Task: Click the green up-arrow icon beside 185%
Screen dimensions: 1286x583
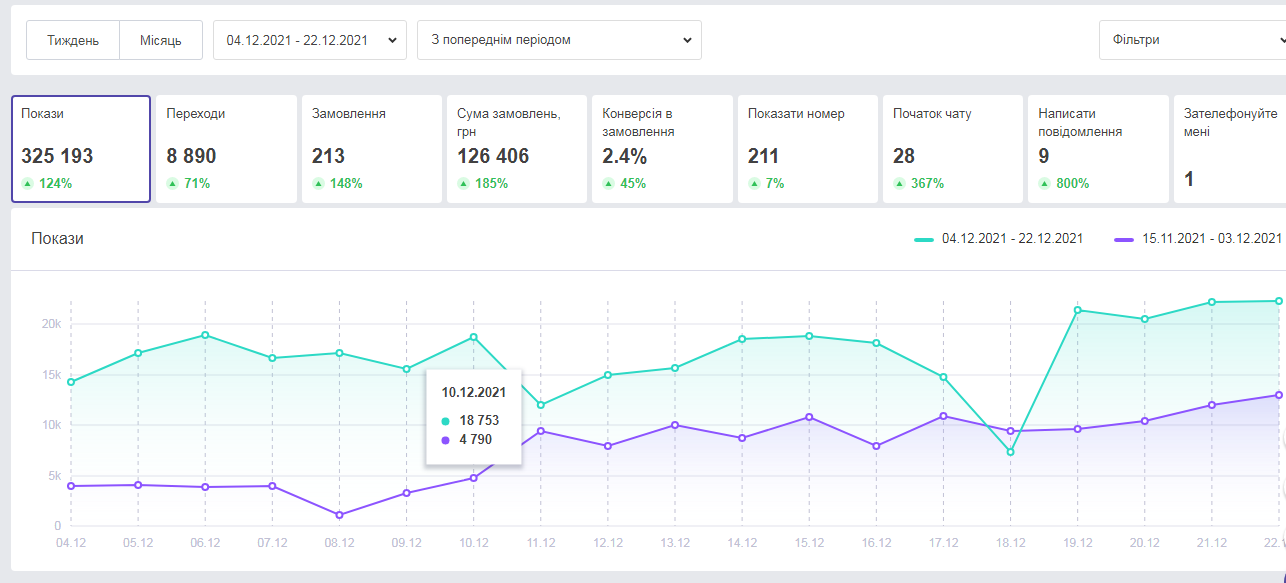Action: pos(463,184)
